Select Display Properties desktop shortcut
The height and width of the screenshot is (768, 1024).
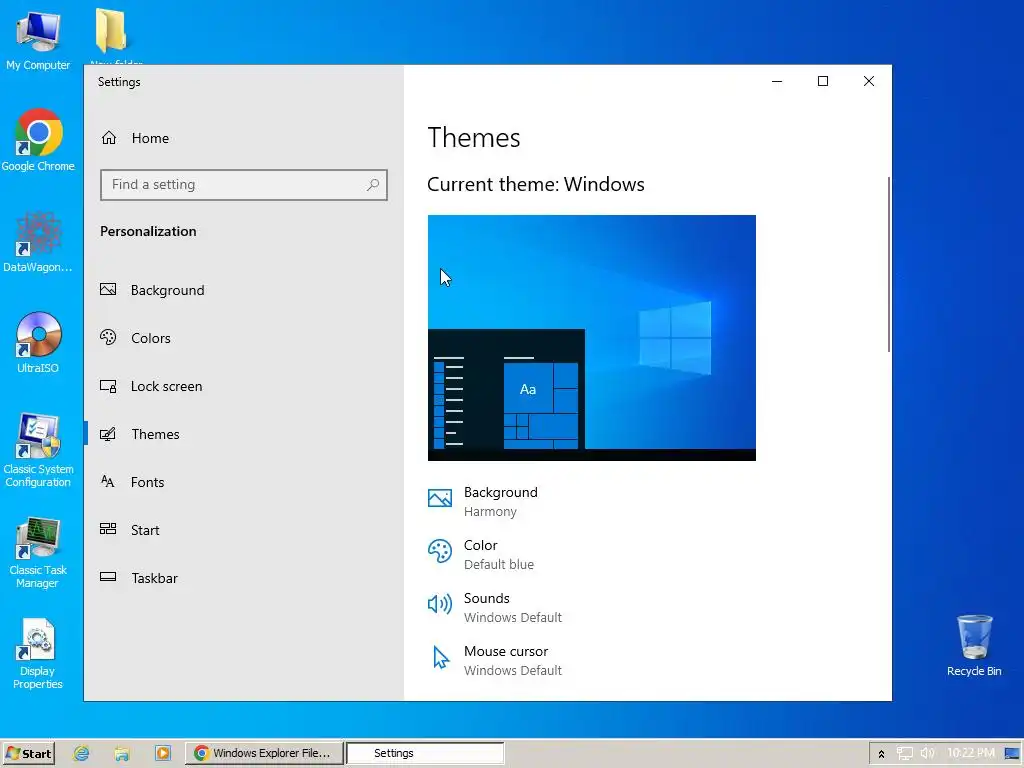pyautogui.click(x=38, y=654)
